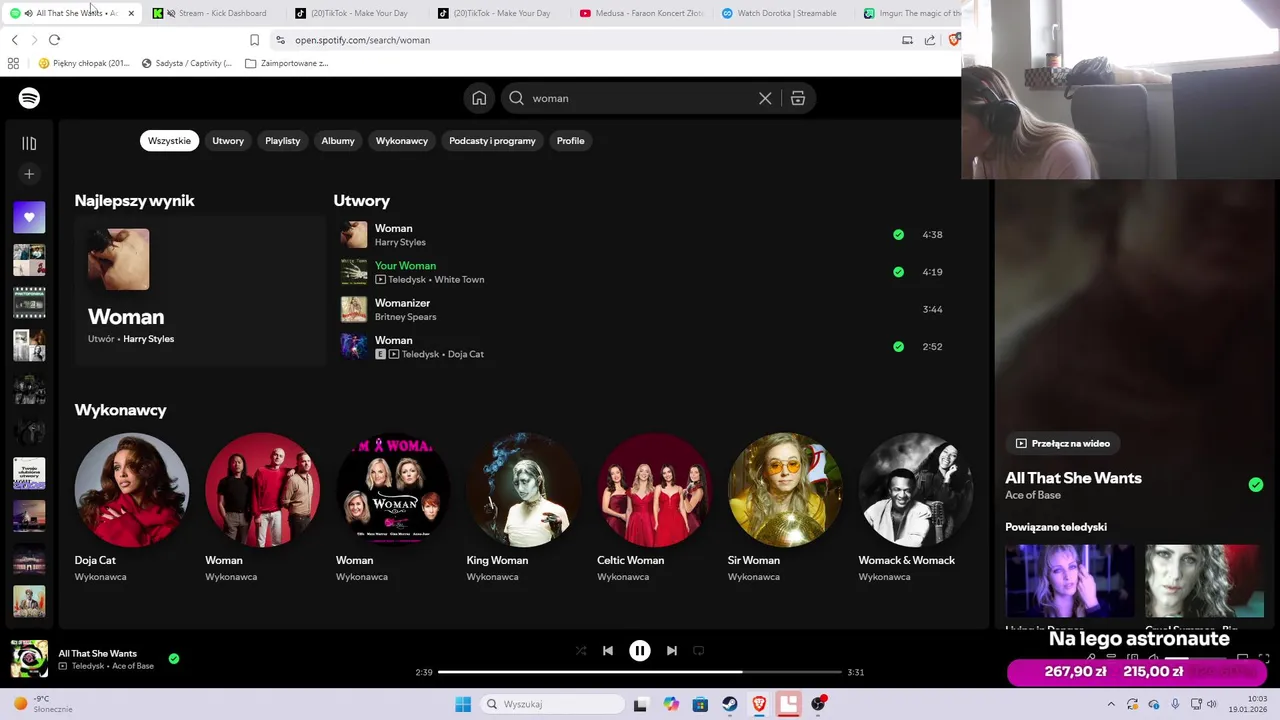The height and width of the screenshot is (720, 1280).
Task: Open browser apps grid in bookmarks bar
Action: [x=13, y=63]
